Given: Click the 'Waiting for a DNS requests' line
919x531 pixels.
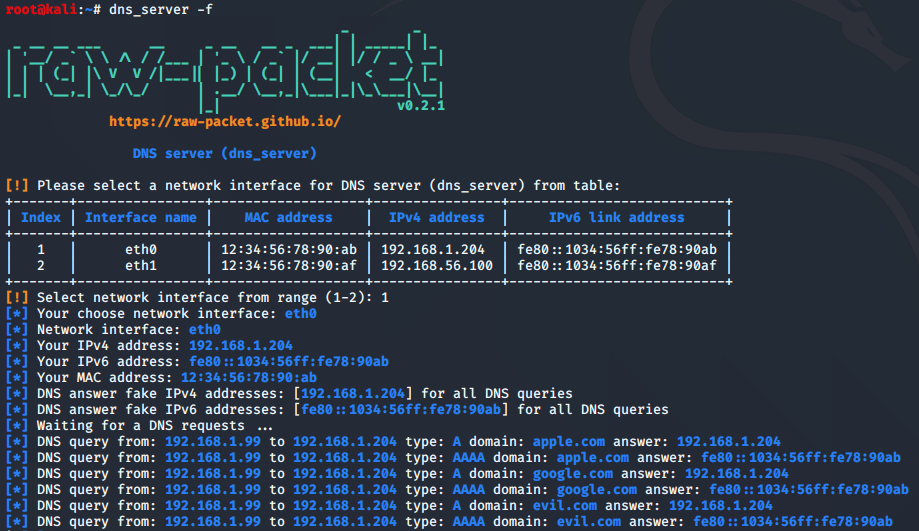Looking at the screenshot, I should coord(139,426).
